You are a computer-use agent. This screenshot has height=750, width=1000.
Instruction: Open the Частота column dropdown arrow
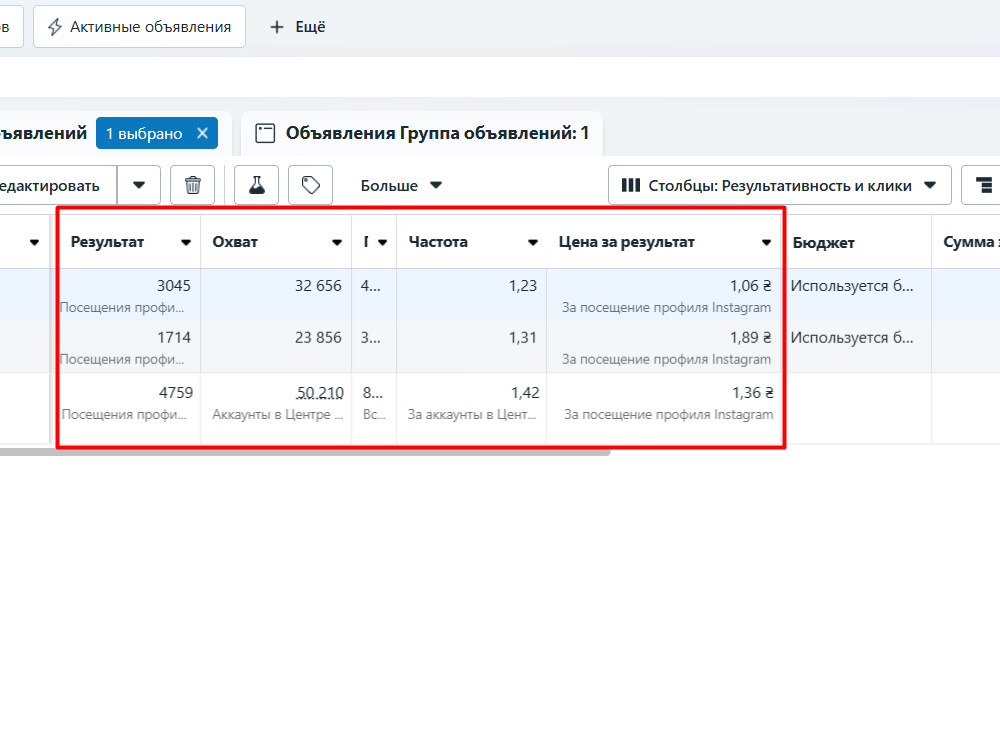tap(533, 242)
